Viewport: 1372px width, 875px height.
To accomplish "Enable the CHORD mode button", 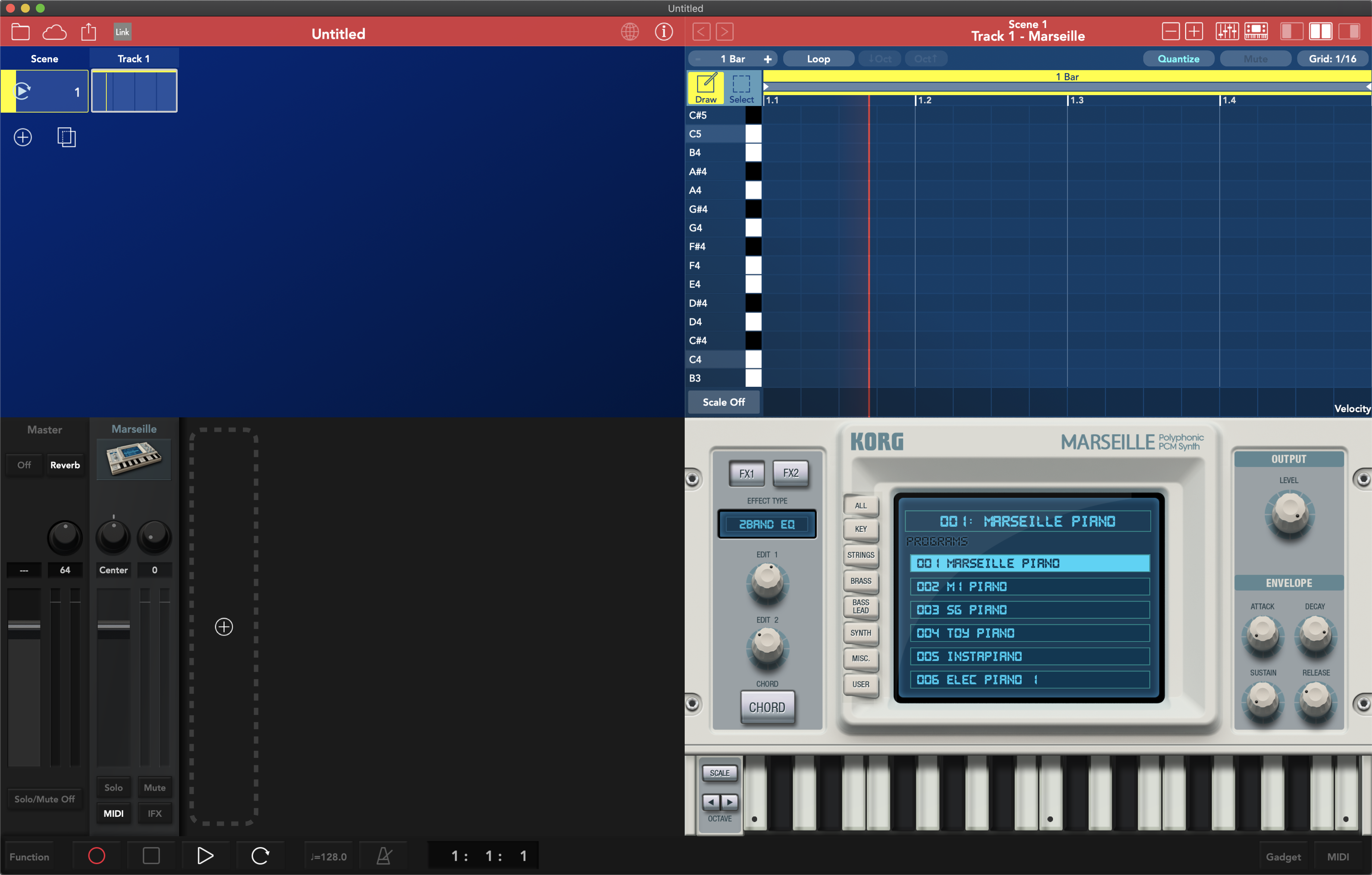I will [766, 707].
